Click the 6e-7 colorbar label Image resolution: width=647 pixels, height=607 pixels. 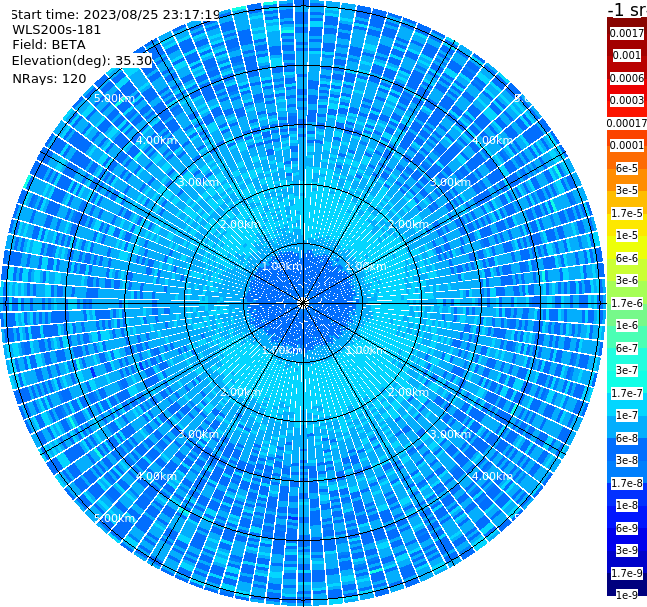pos(627,348)
